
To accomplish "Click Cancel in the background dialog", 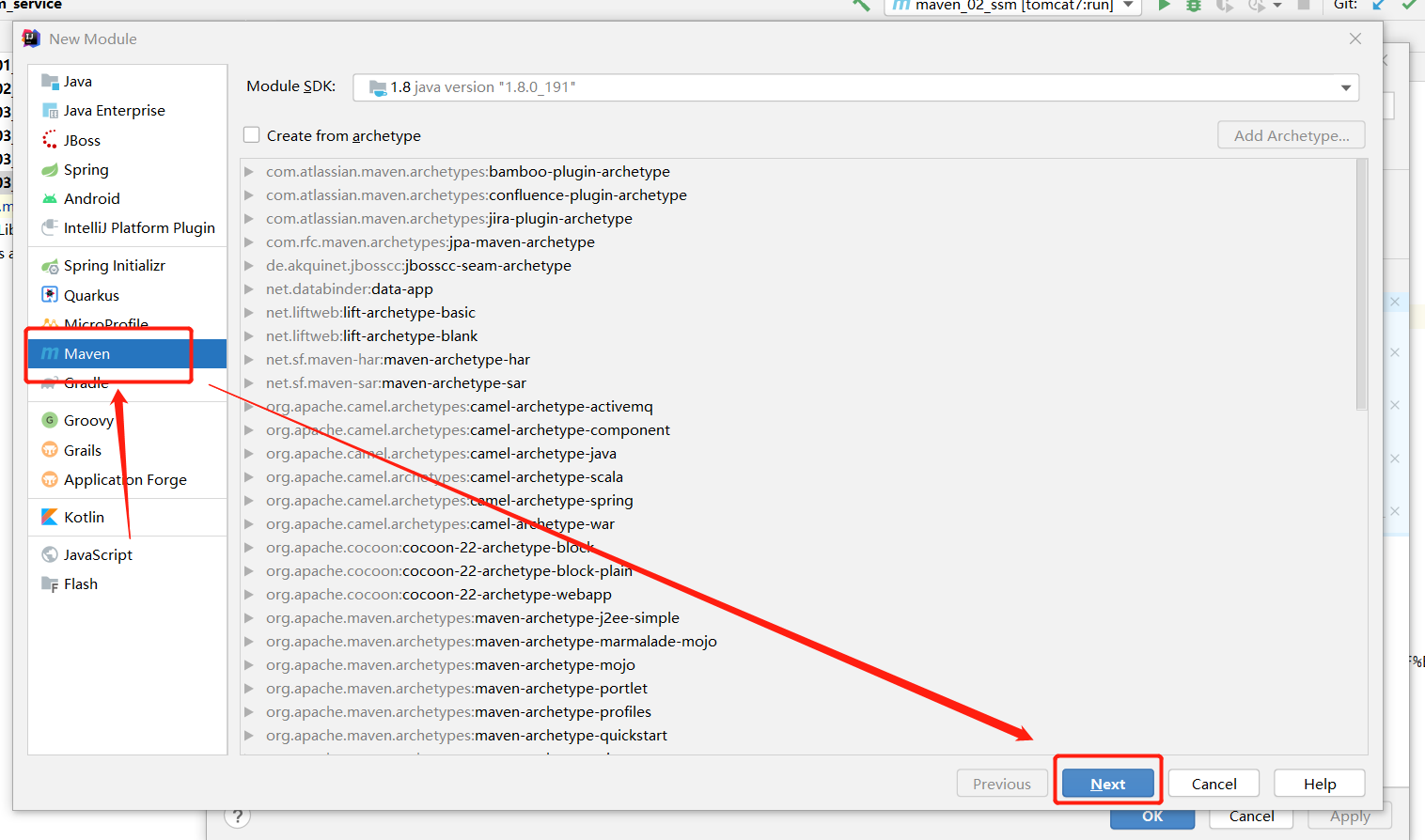I will (x=1252, y=817).
